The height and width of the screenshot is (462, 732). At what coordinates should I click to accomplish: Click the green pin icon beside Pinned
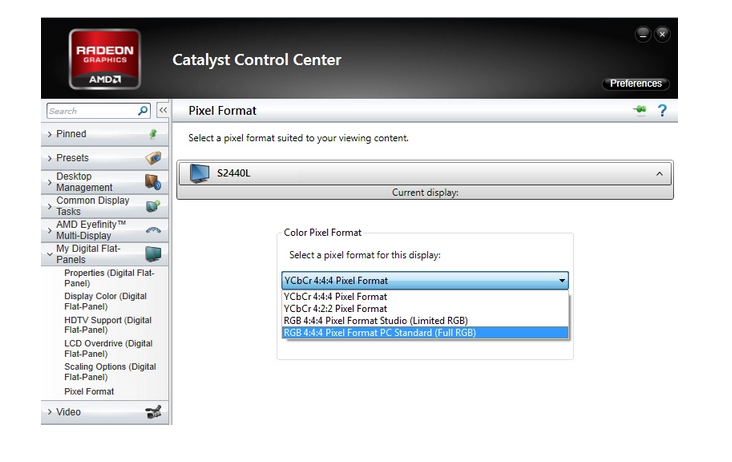pyautogui.click(x=153, y=134)
